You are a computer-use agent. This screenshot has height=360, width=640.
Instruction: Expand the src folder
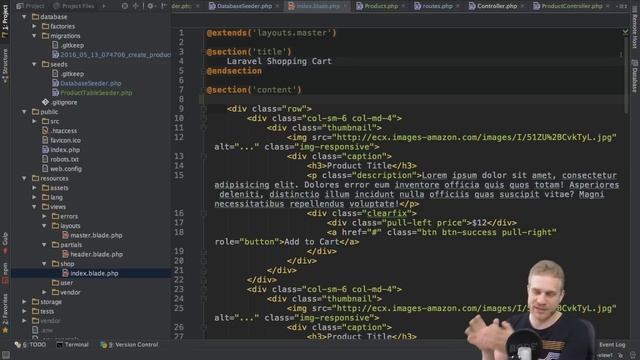pyautogui.click(x=35, y=121)
